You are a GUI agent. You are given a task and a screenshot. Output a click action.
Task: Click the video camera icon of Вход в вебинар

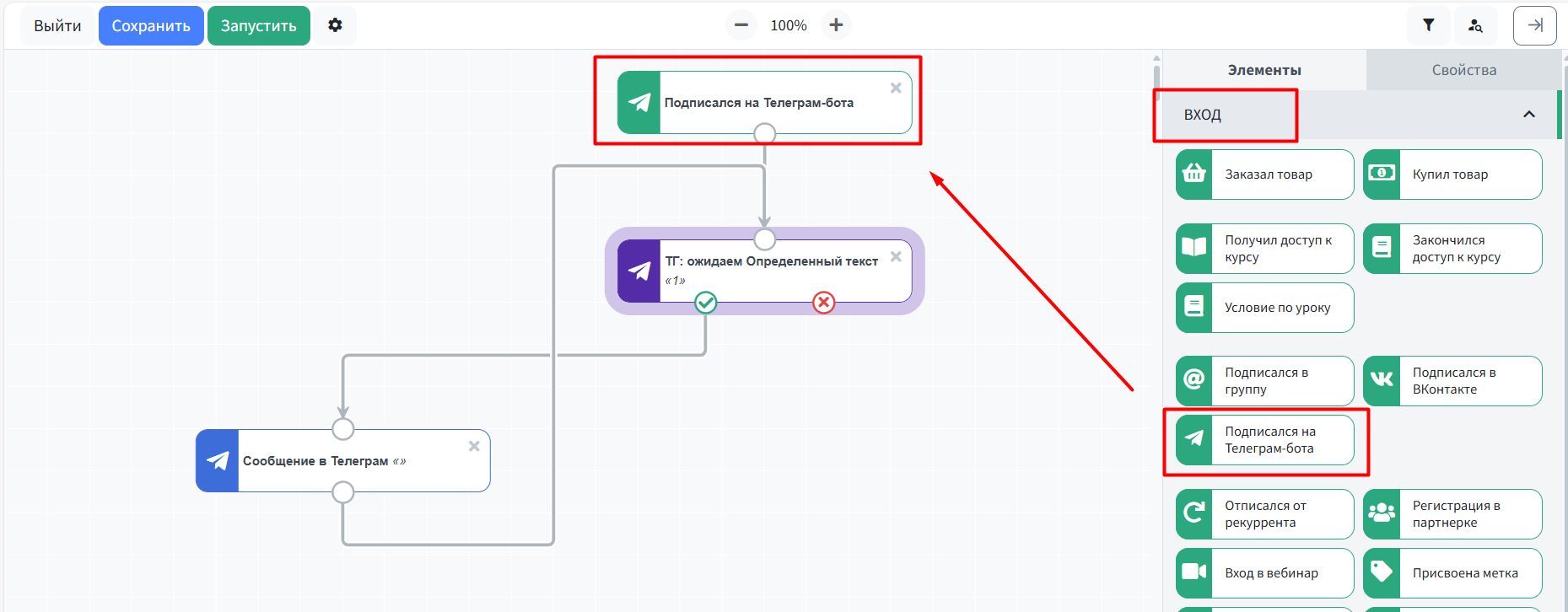click(1194, 572)
